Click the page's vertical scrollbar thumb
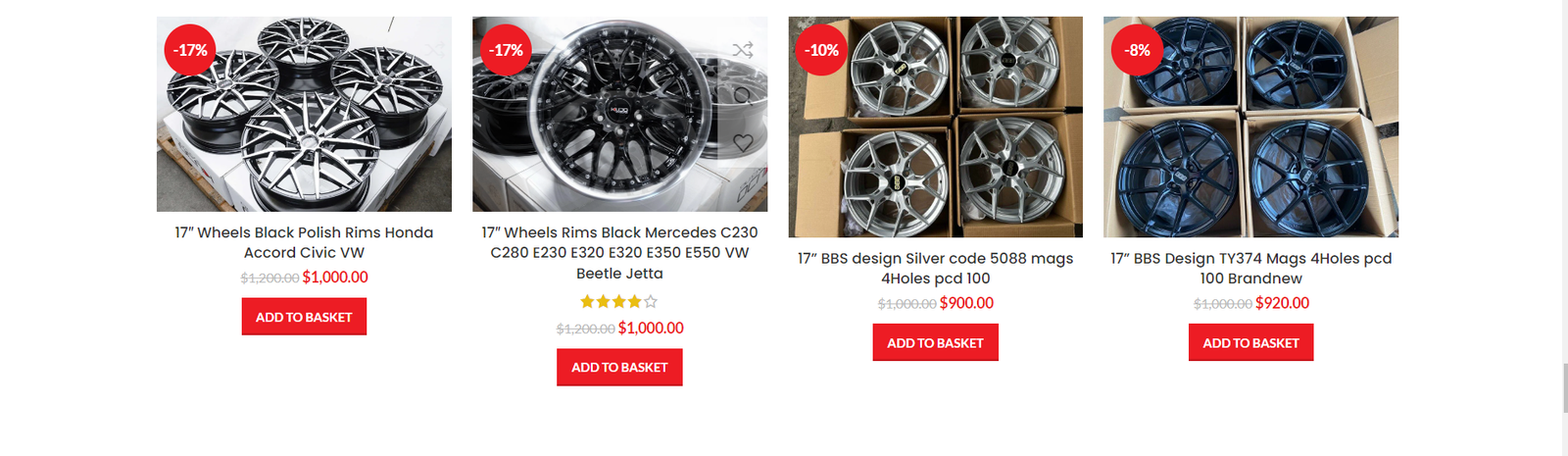 [x=1564, y=387]
